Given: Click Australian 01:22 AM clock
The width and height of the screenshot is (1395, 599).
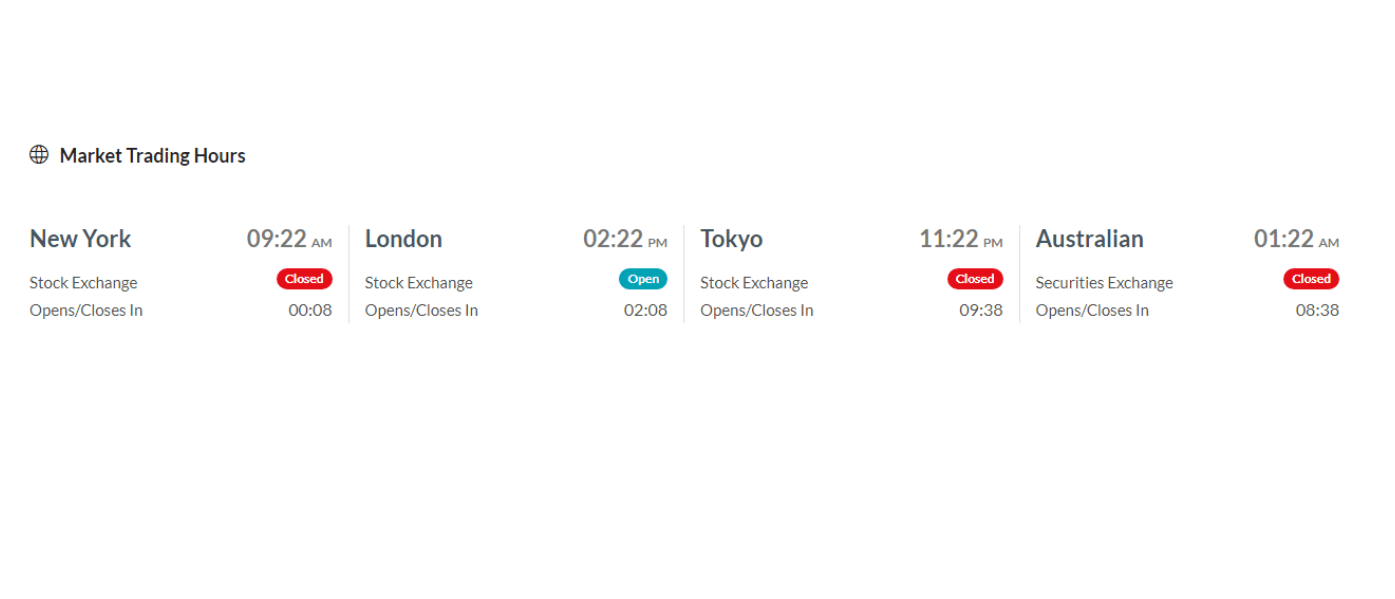Looking at the screenshot, I should click(1296, 239).
